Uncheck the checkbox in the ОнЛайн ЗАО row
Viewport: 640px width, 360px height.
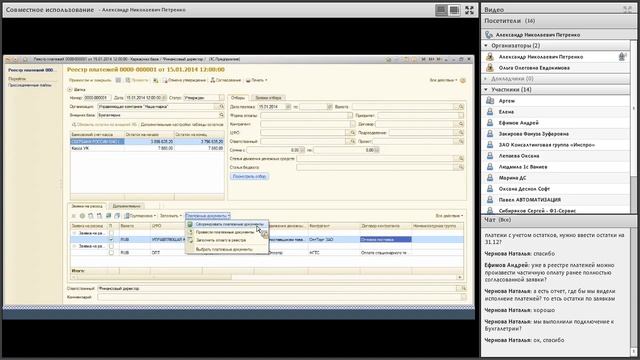111,240
